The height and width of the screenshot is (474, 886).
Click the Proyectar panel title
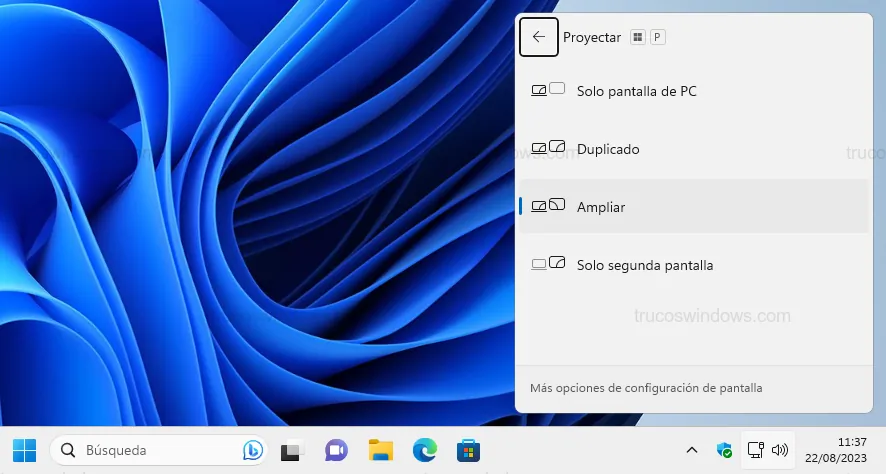click(x=592, y=37)
